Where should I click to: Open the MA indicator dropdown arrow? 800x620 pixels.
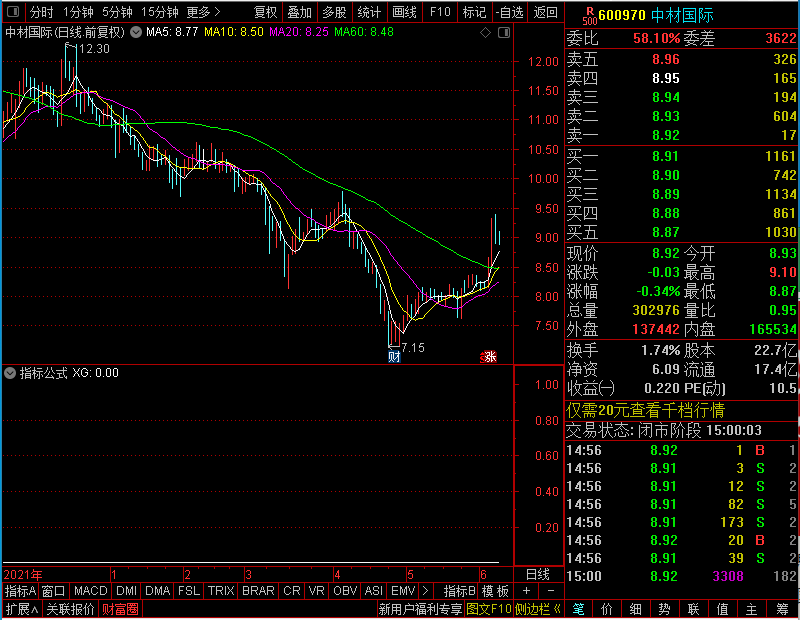coord(136,32)
